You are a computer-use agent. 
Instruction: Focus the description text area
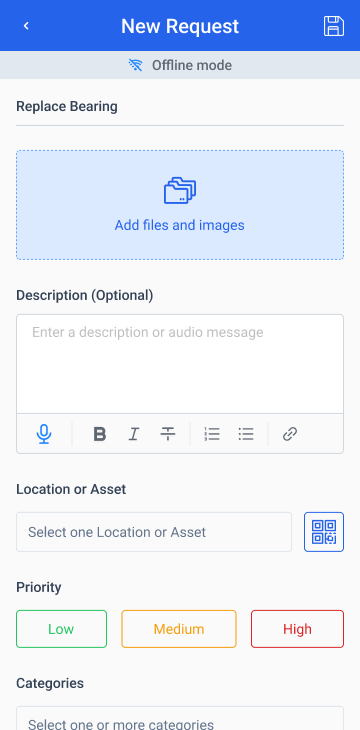click(x=180, y=364)
